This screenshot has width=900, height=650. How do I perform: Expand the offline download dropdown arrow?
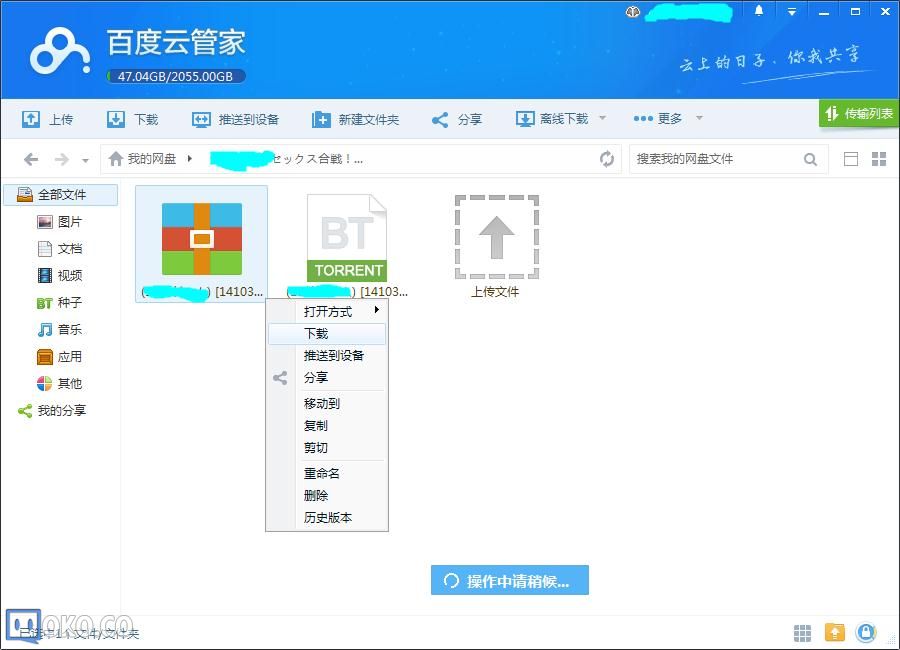click(x=603, y=118)
